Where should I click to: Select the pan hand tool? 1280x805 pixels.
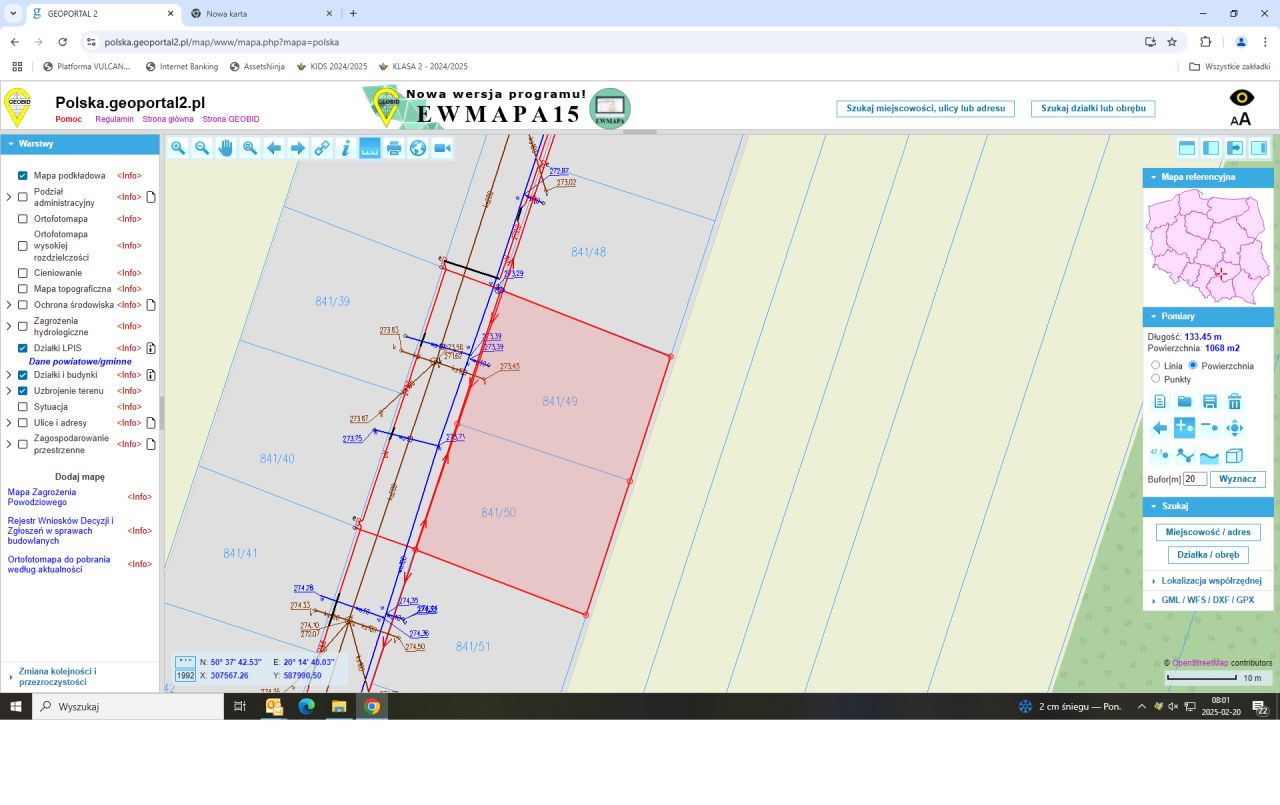pos(226,148)
